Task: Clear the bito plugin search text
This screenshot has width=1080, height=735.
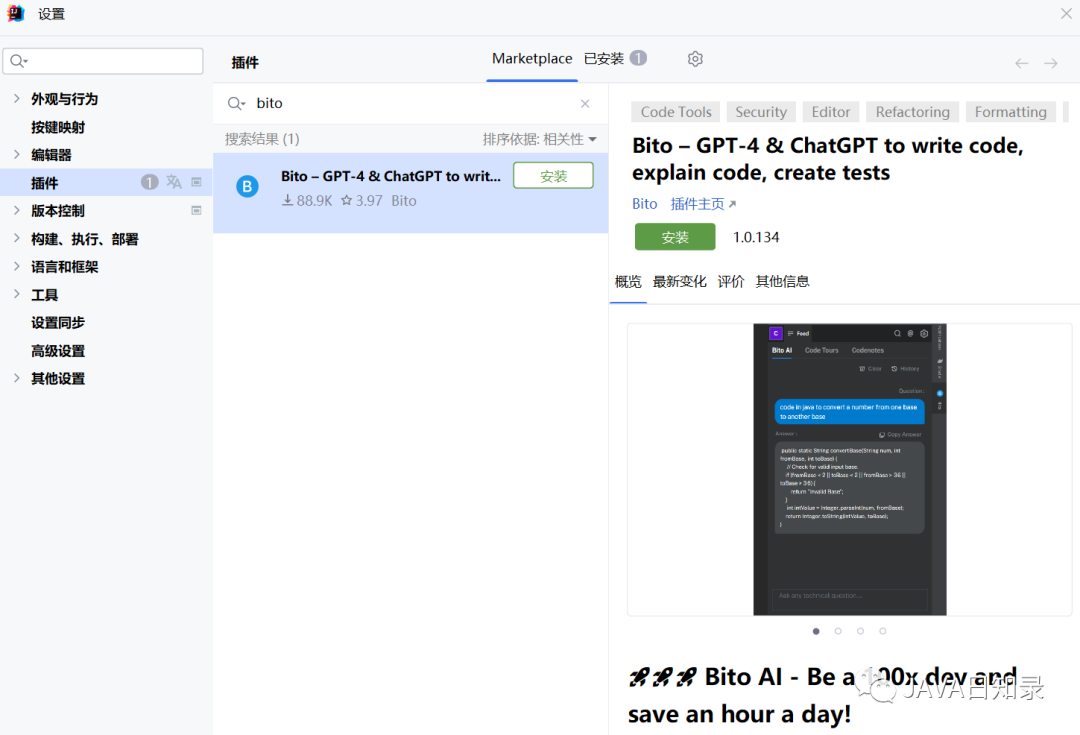Action: click(585, 103)
